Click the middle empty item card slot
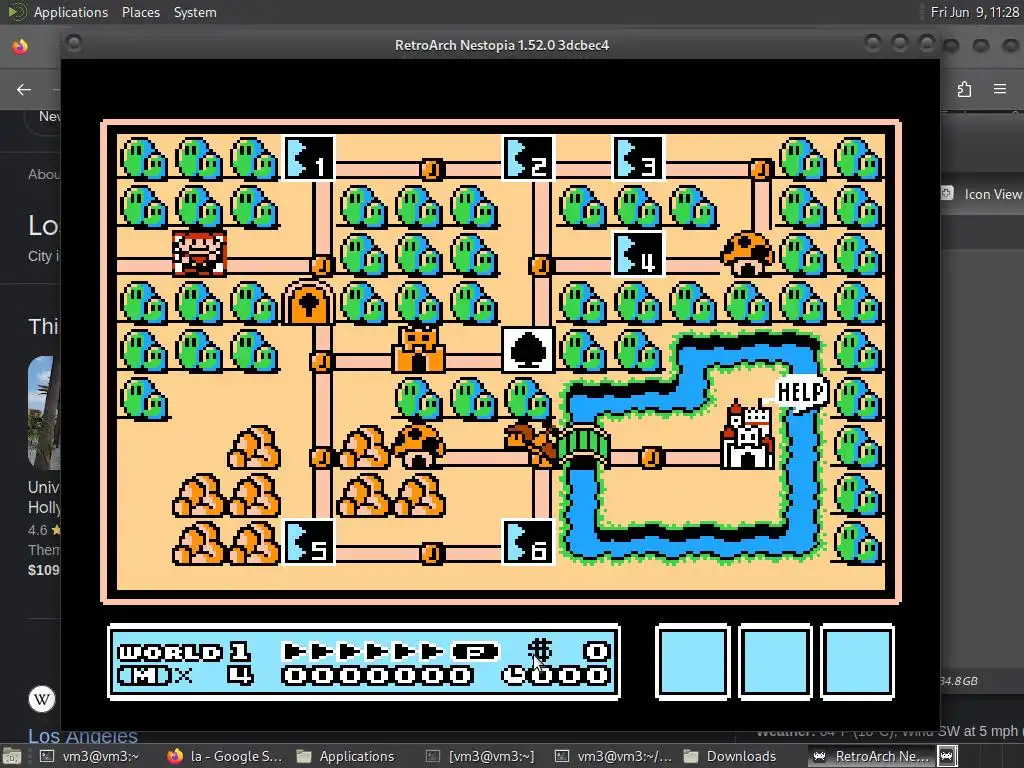The height and width of the screenshot is (768, 1024). point(775,662)
